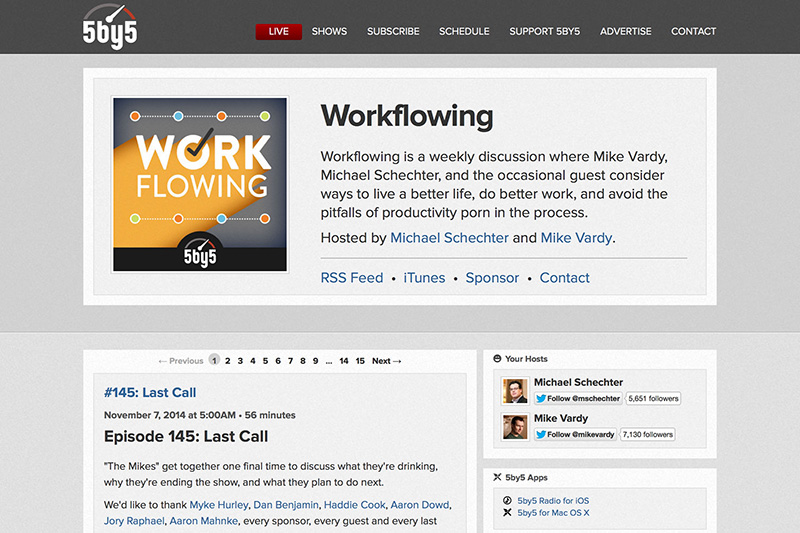The height and width of the screenshot is (533, 800).
Task: Go to pagination page 4
Action: click(253, 361)
